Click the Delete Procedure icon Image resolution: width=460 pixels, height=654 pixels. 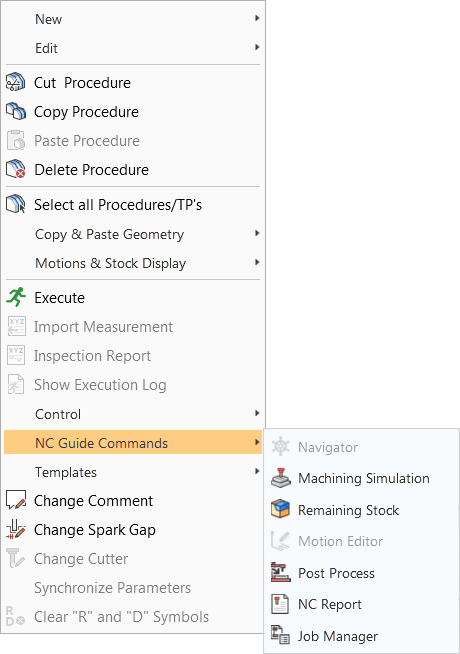pyautogui.click(x=15, y=169)
